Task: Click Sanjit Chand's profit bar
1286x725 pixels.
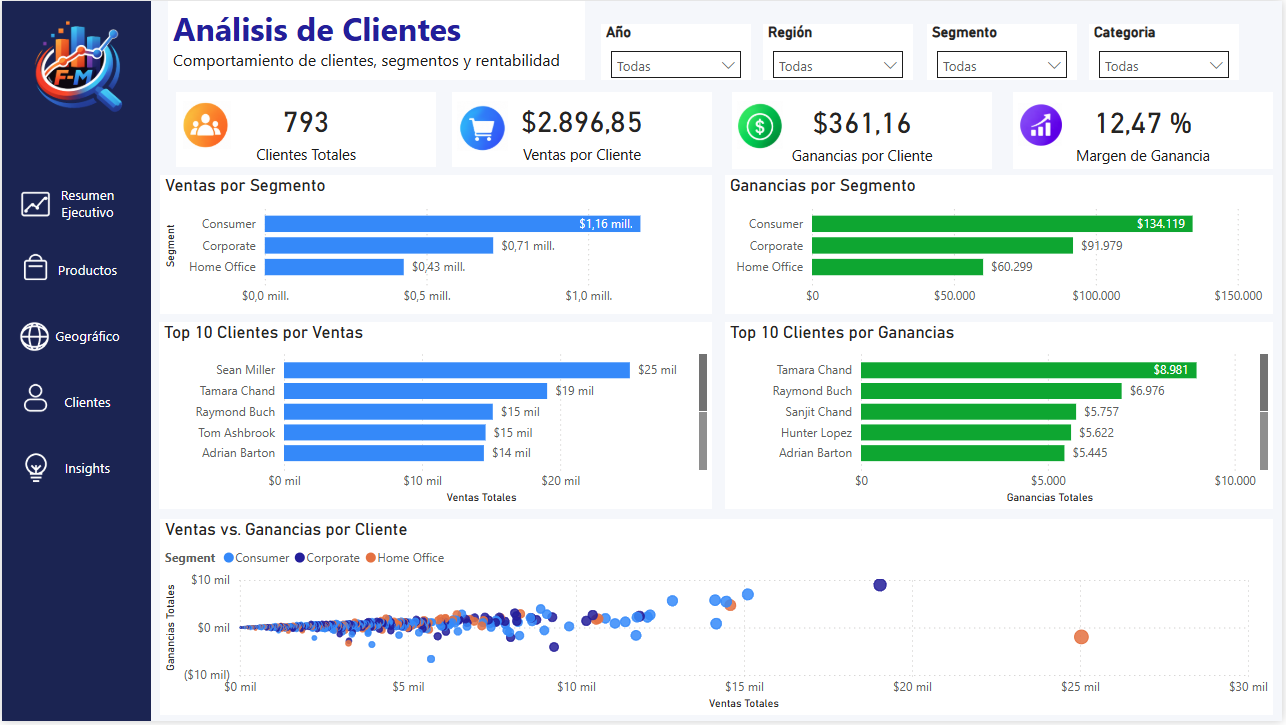Action: click(x=968, y=412)
